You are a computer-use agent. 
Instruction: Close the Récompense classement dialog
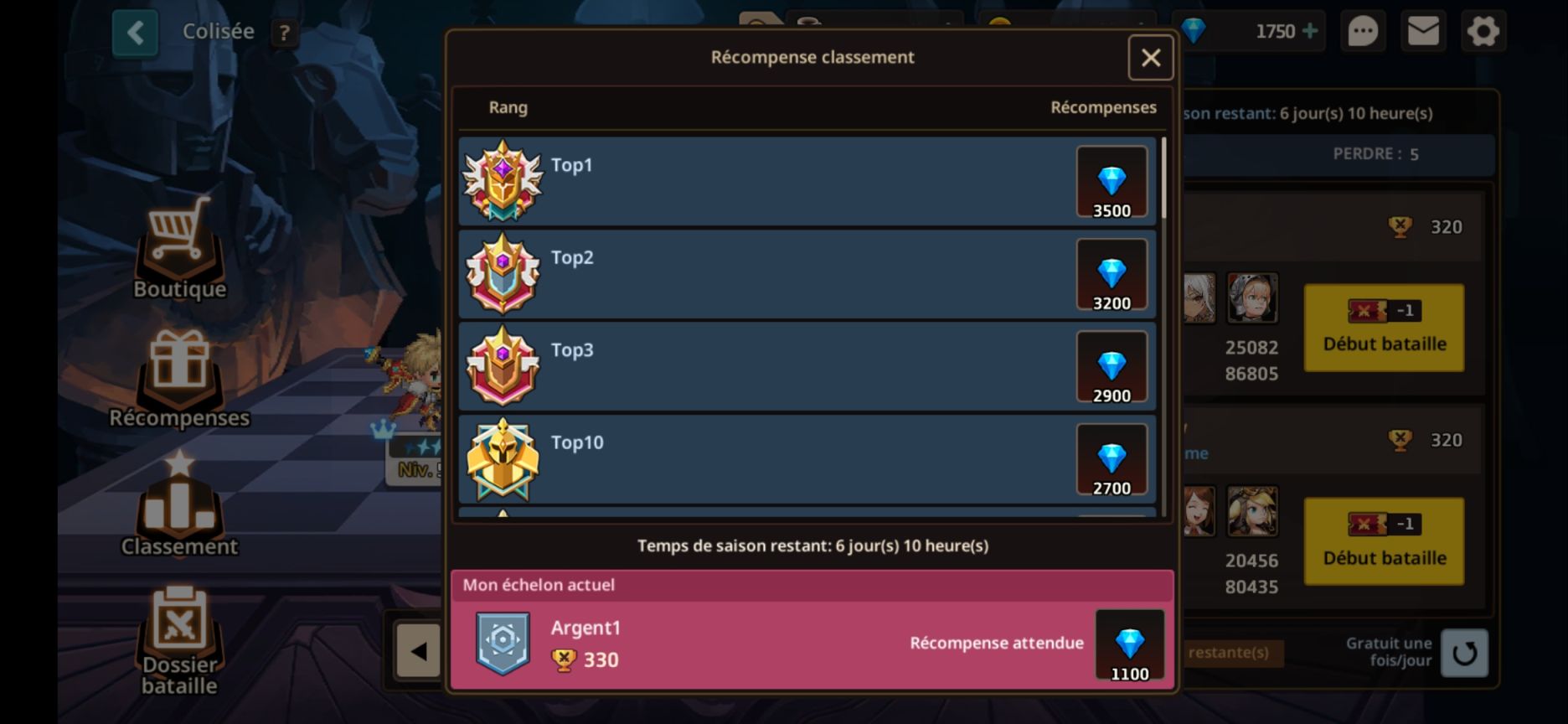tap(1151, 58)
